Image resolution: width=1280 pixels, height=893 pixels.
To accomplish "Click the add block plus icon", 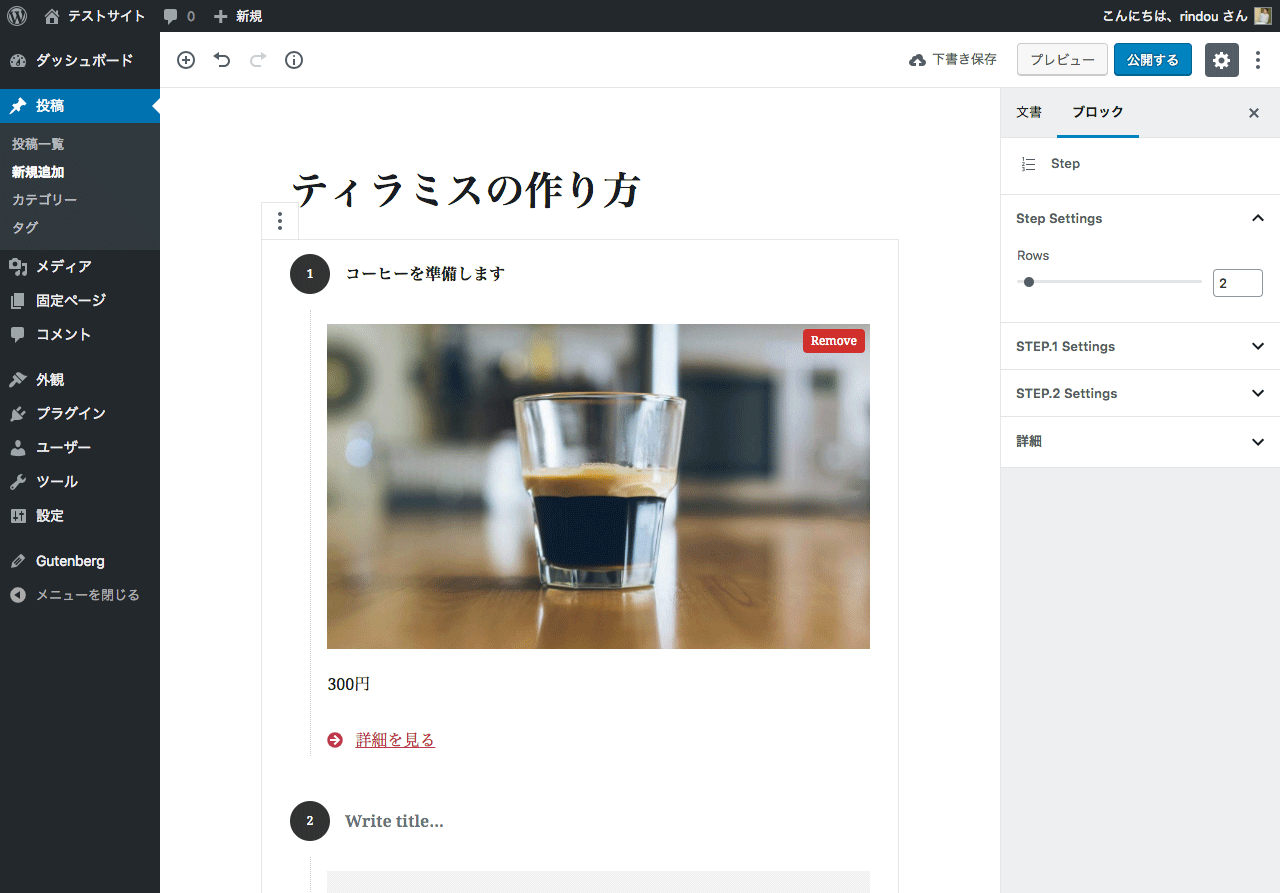I will coord(186,60).
